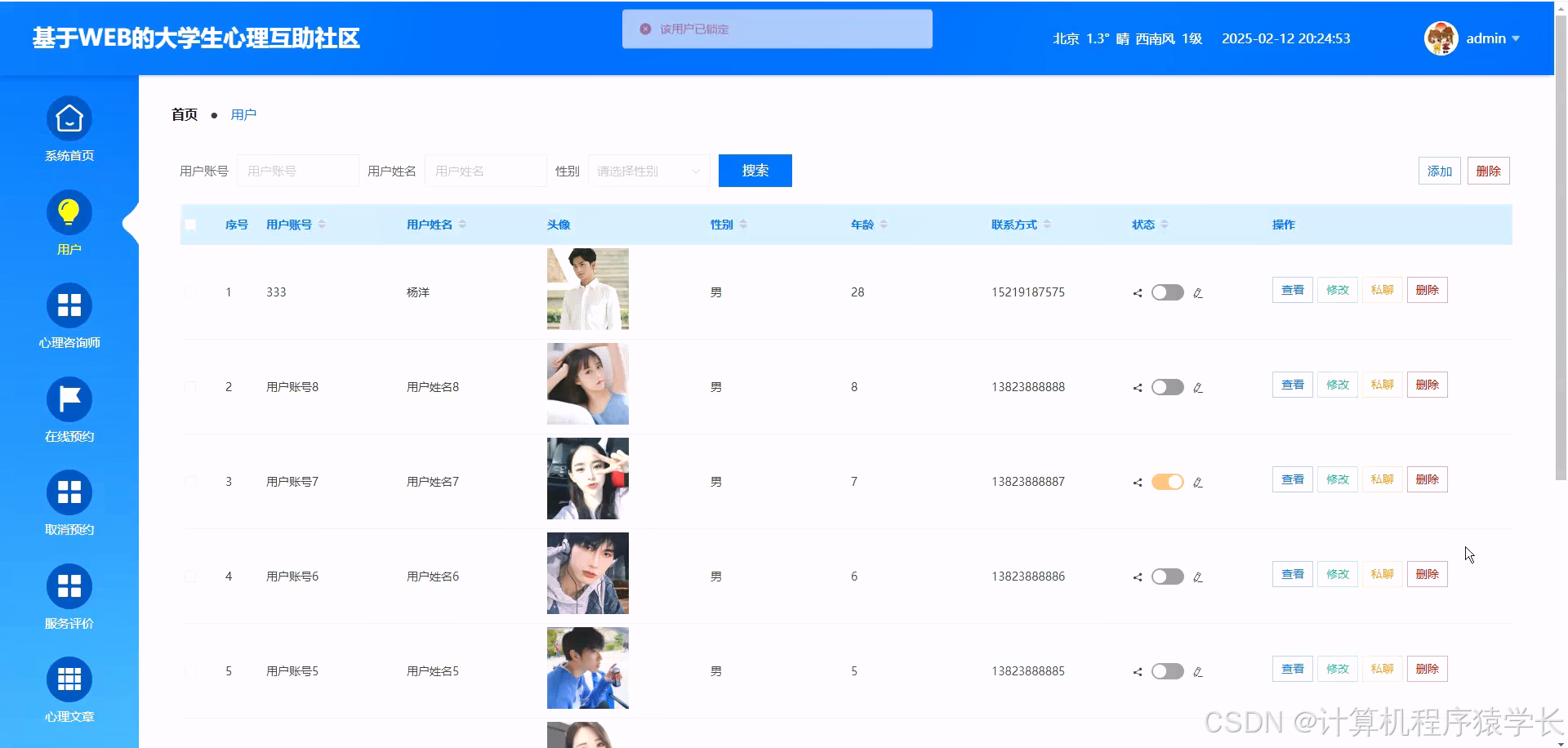This screenshot has width=1568, height=748.
Task: Open the 取消预约 section
Action: (x=69, y=503)
